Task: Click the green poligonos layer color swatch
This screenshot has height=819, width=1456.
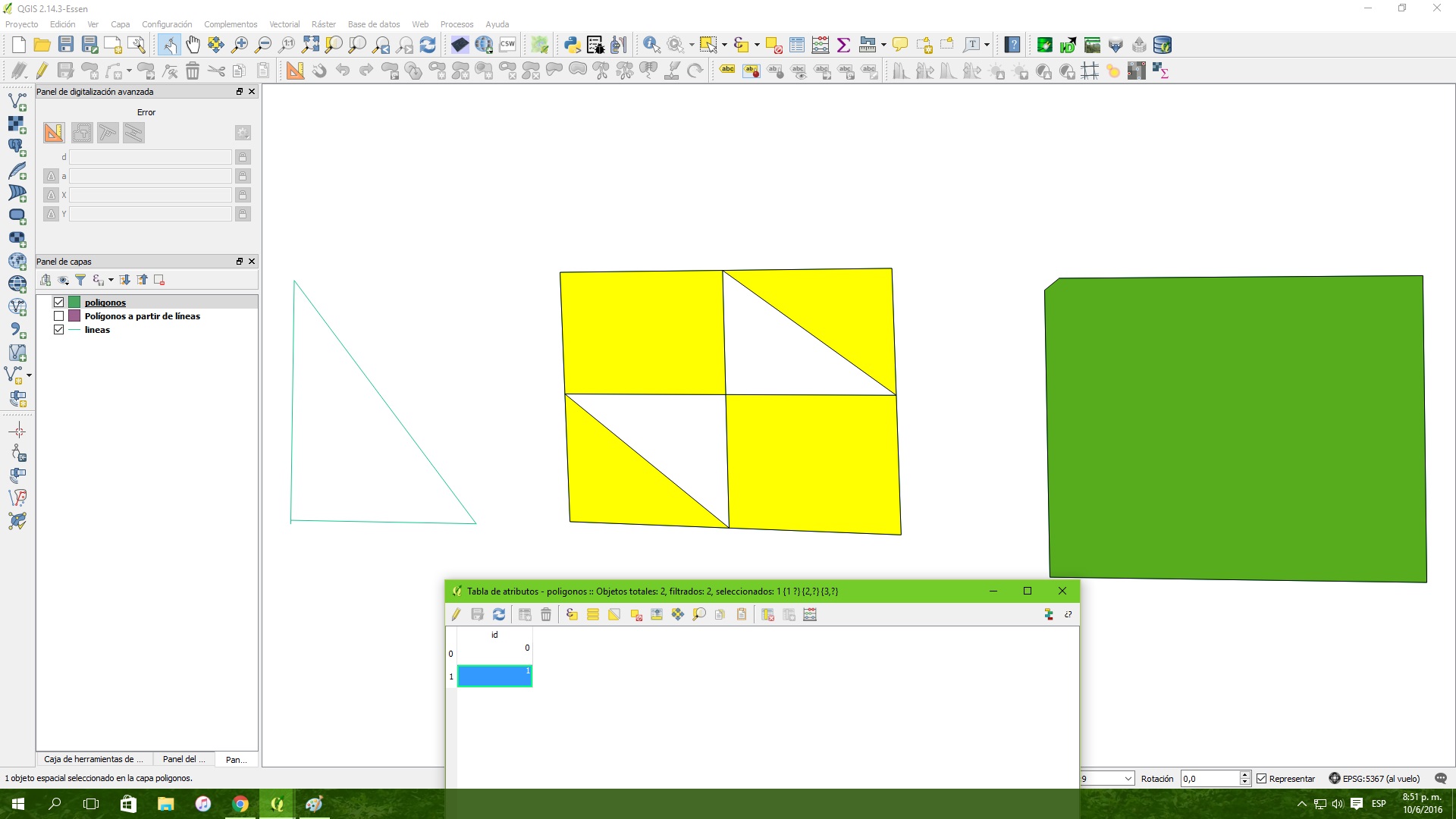Action: pyautogui.click(x=74, y=303)
